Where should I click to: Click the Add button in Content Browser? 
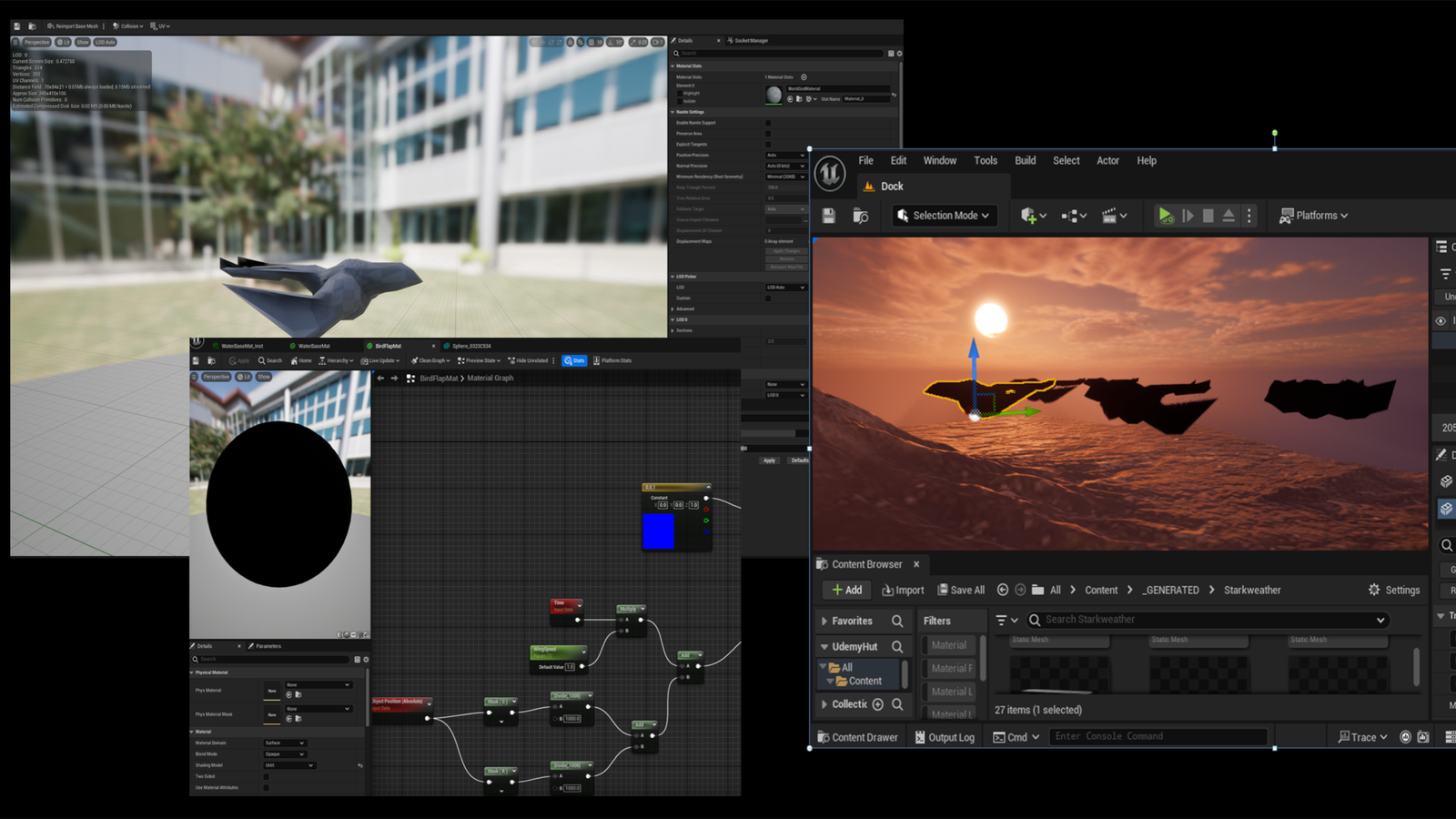[846, 590]
